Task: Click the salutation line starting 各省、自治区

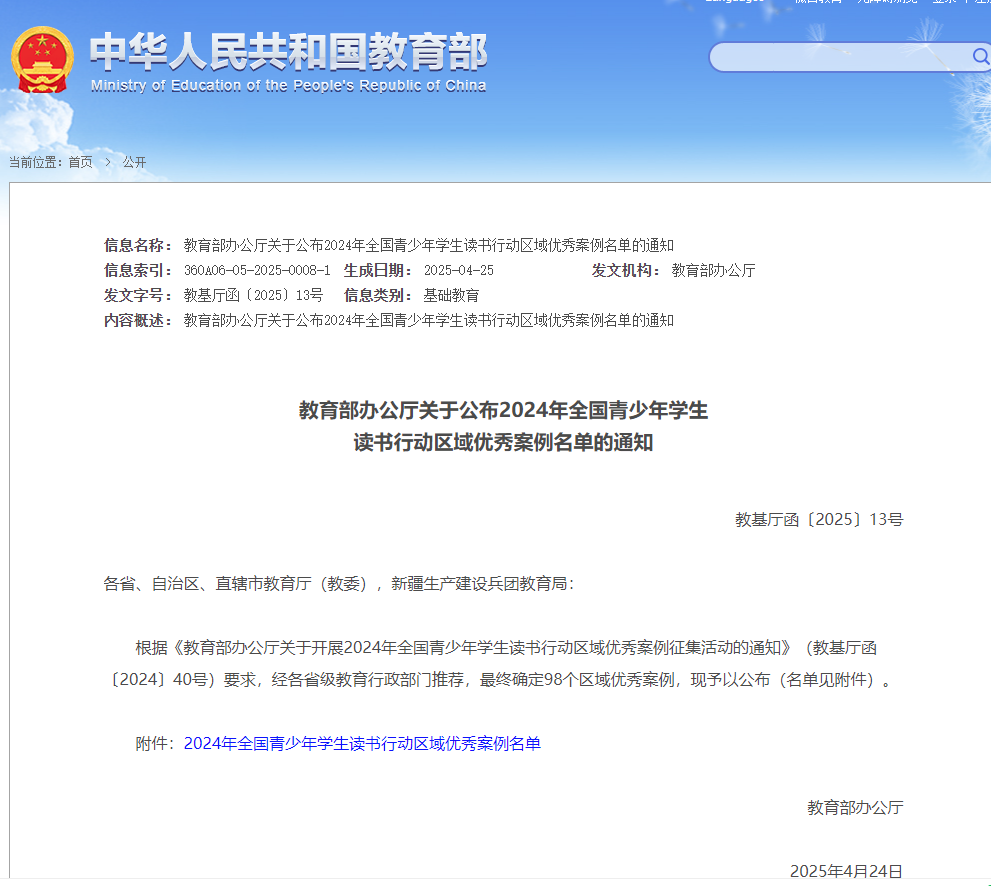Action: coord(339,583)
